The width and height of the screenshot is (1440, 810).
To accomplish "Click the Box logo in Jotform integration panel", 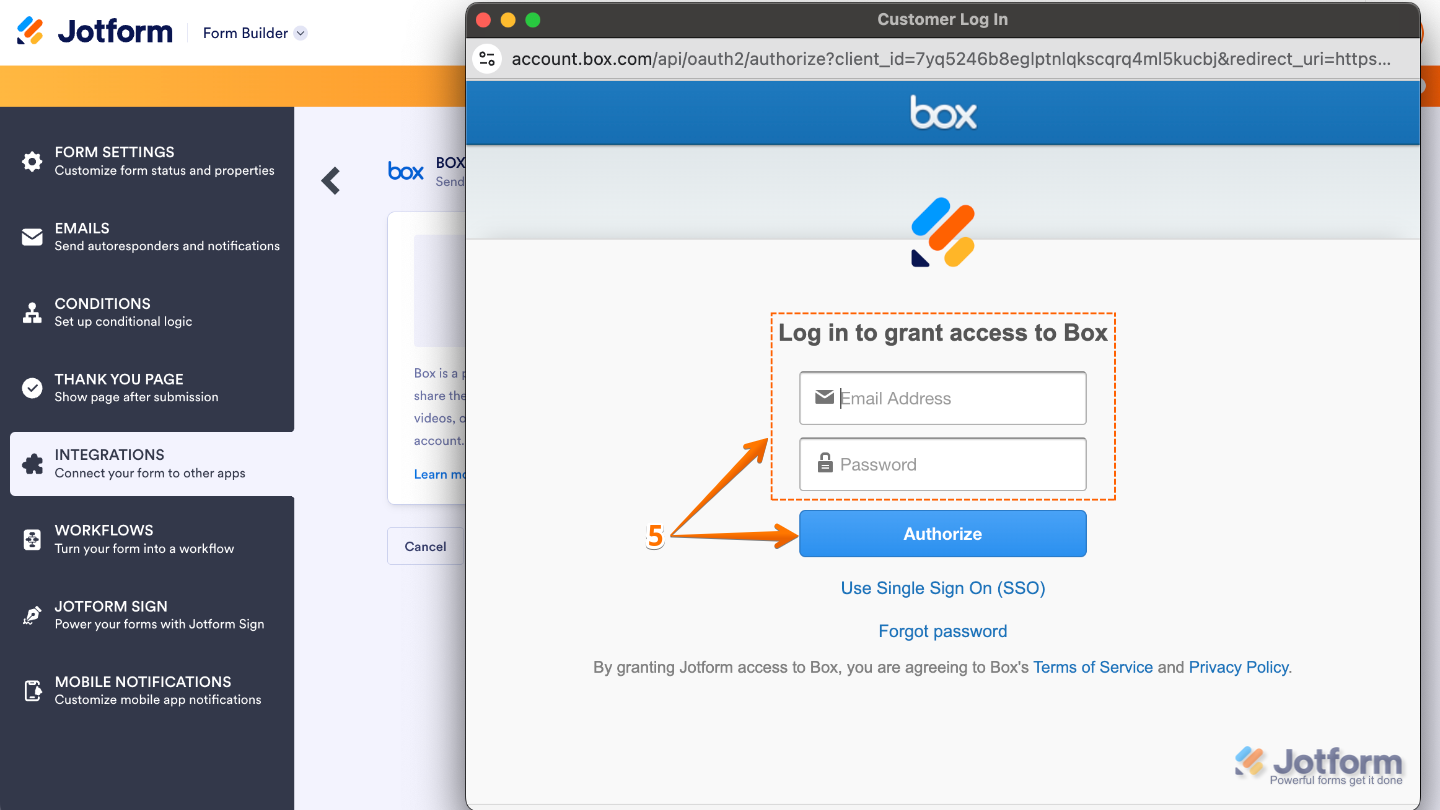I will [406, 171].
